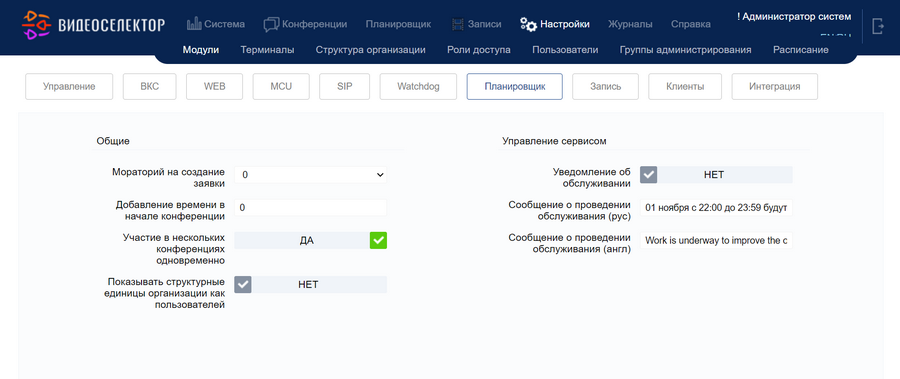Click the Администратор системы user name
This screenshot has width=900, height=379.
click(x=794, y=17)
